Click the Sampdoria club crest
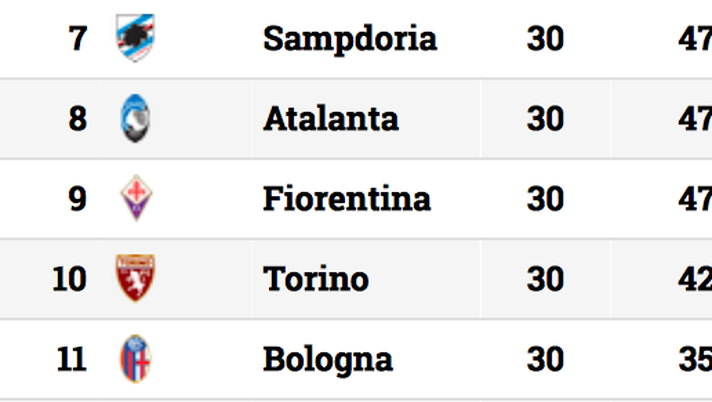This screenshot has width=712, height=402. [x=135, y=38]
